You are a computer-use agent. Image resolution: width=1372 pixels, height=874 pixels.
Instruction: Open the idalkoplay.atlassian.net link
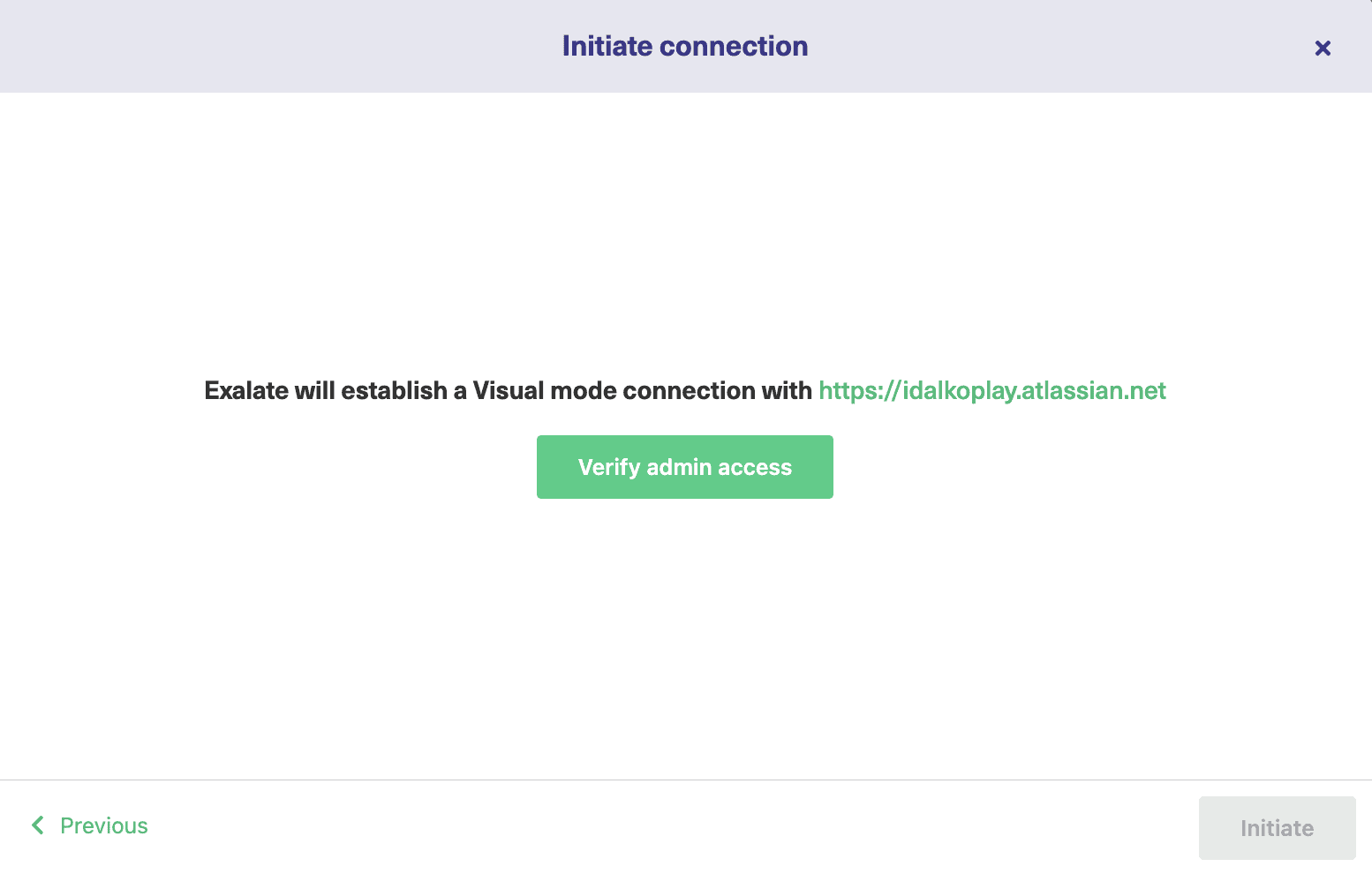pos(992,390)
